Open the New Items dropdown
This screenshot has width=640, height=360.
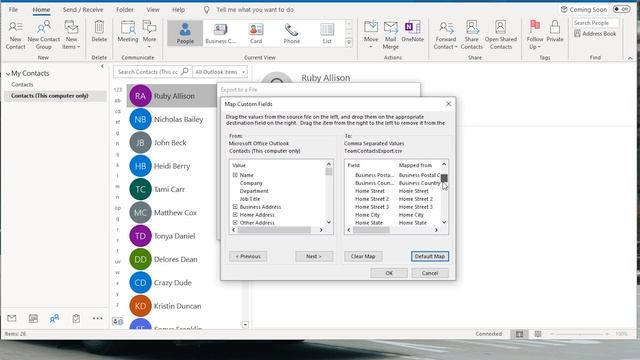click(71, 35)
